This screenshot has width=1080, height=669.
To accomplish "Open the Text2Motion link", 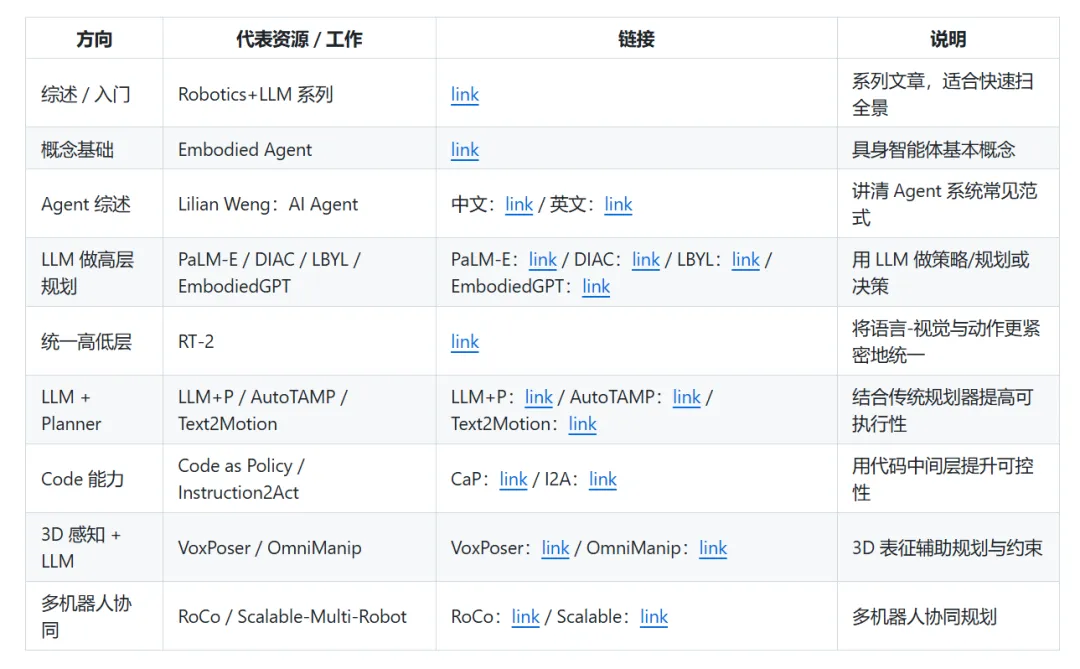I will tap(582, 424).
